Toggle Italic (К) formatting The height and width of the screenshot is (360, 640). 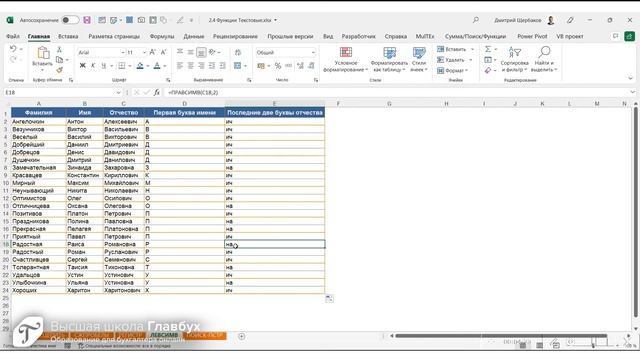[x=93, y=66]
